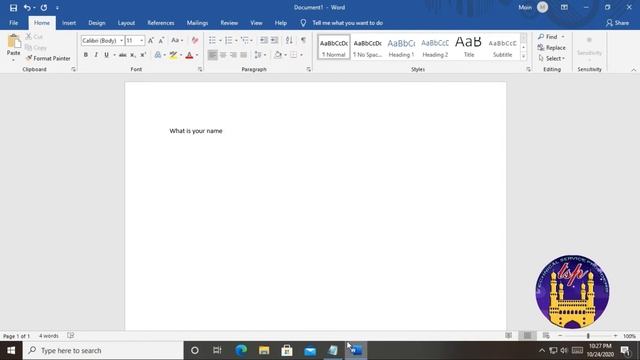Open the Mail app from the taskbar

coord(310,350)
